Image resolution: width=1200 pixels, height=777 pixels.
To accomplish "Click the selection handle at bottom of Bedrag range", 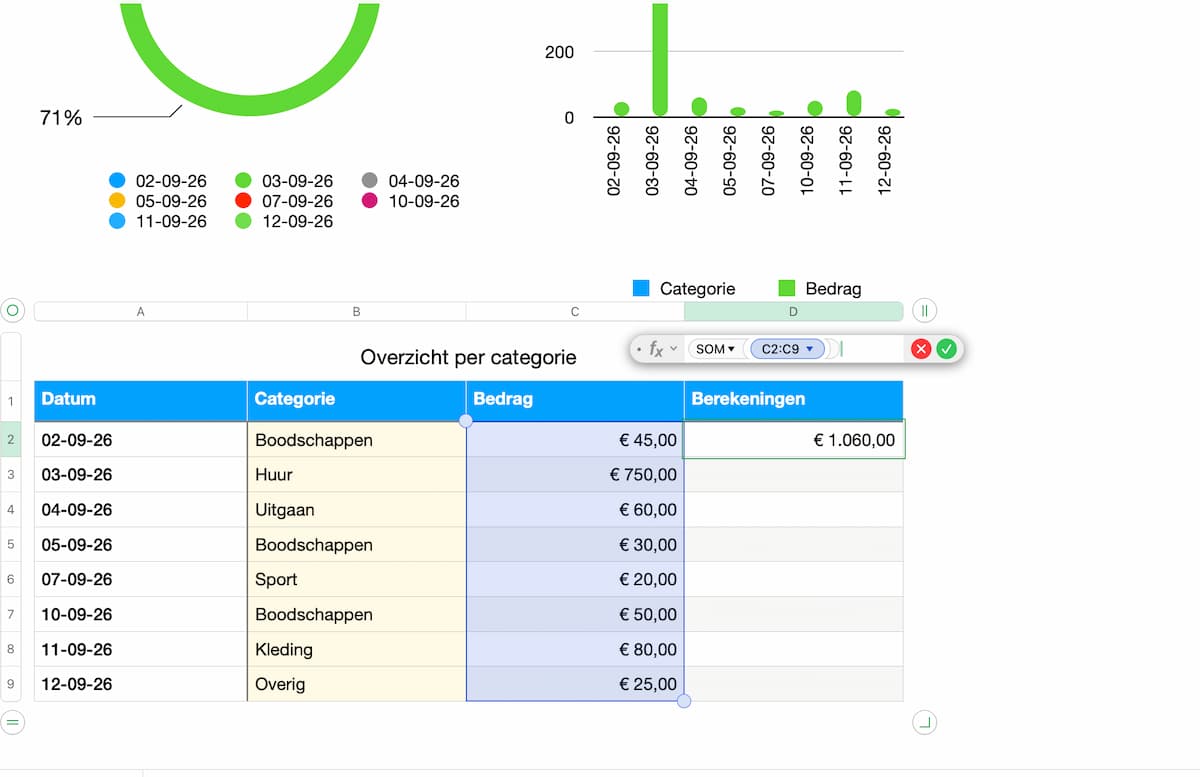I will (x=684, y=701).
